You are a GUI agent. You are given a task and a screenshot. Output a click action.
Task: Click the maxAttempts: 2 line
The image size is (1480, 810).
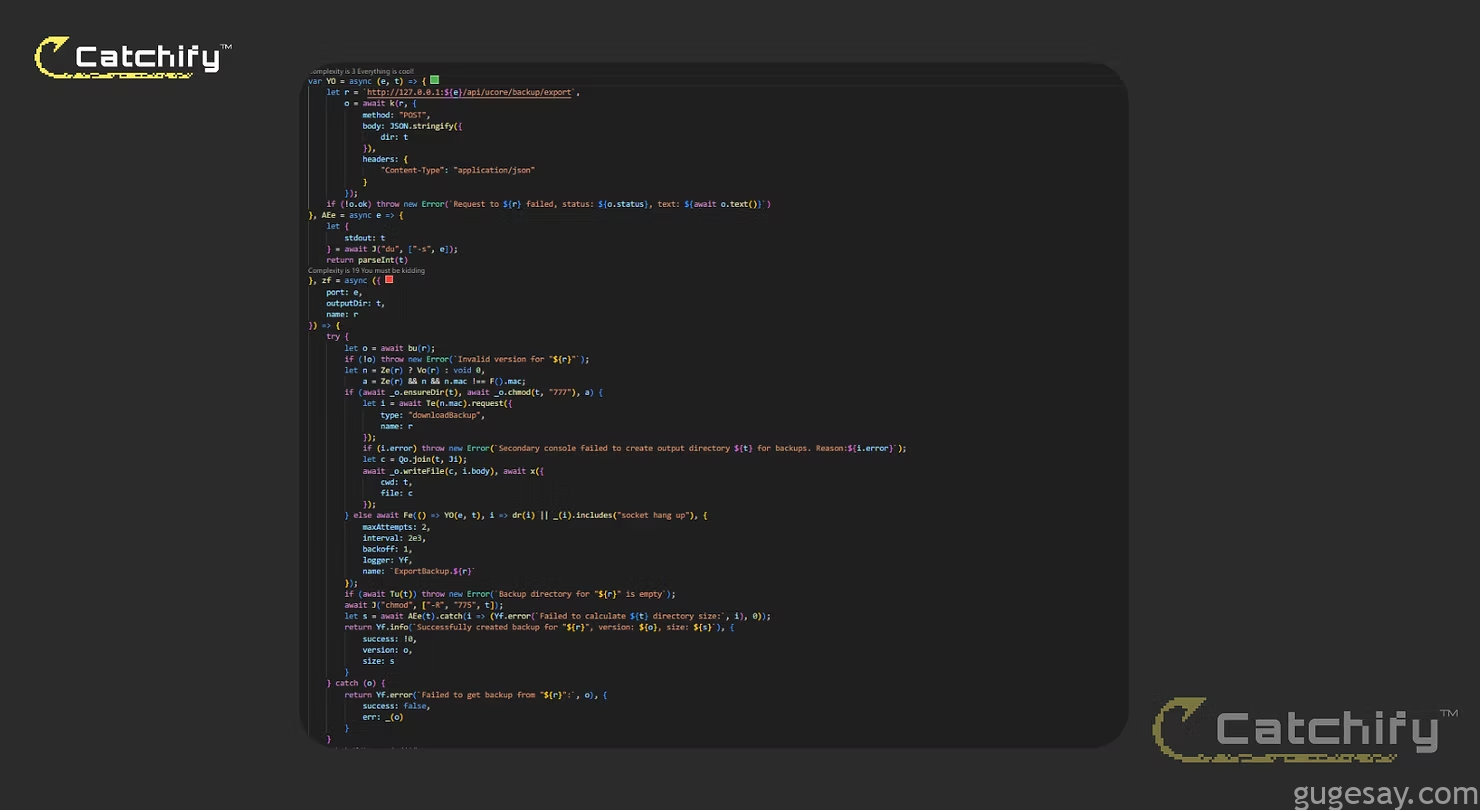pos(396,526)
